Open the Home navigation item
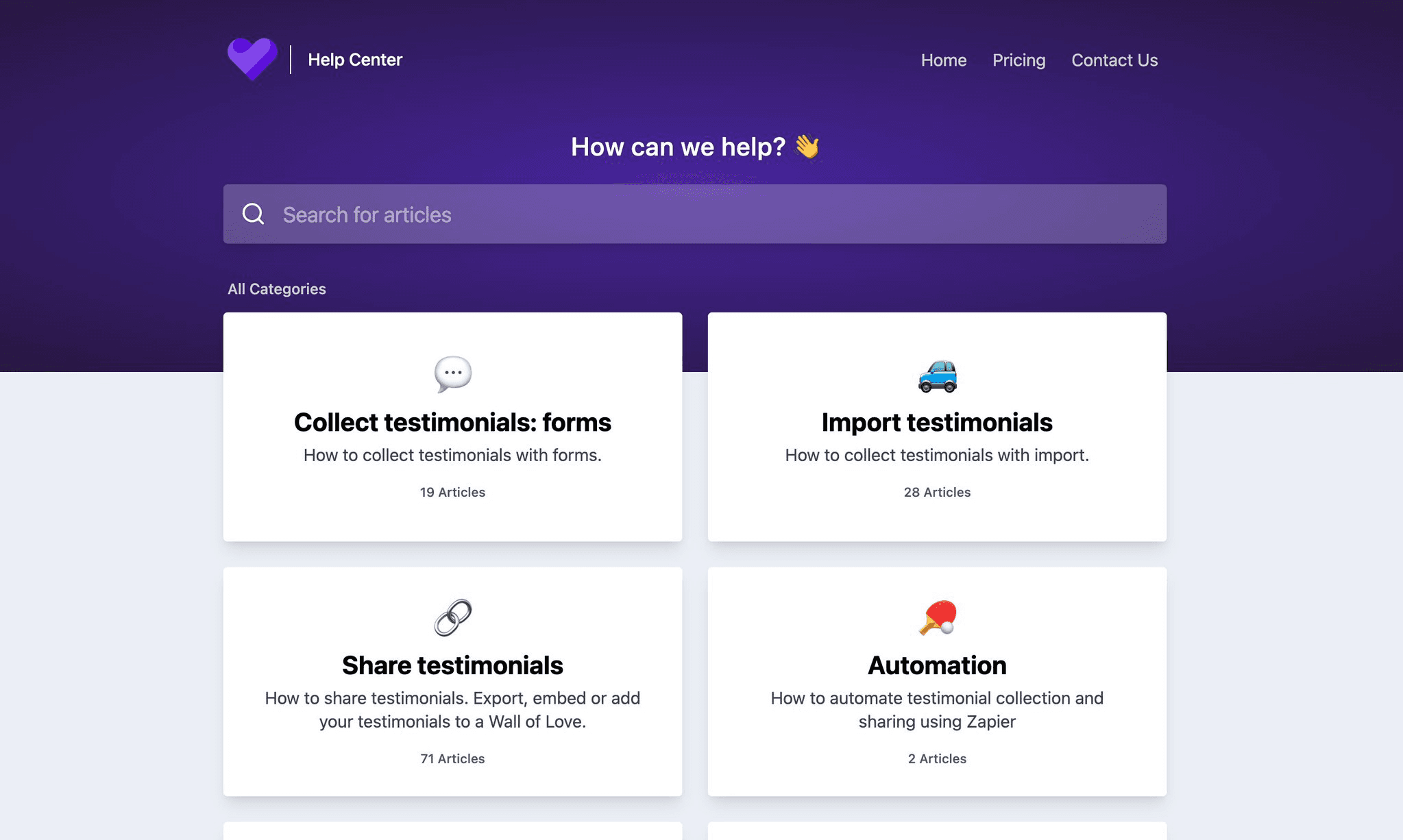This screenshot has height=840, width=1403. [x=943, y=60]
